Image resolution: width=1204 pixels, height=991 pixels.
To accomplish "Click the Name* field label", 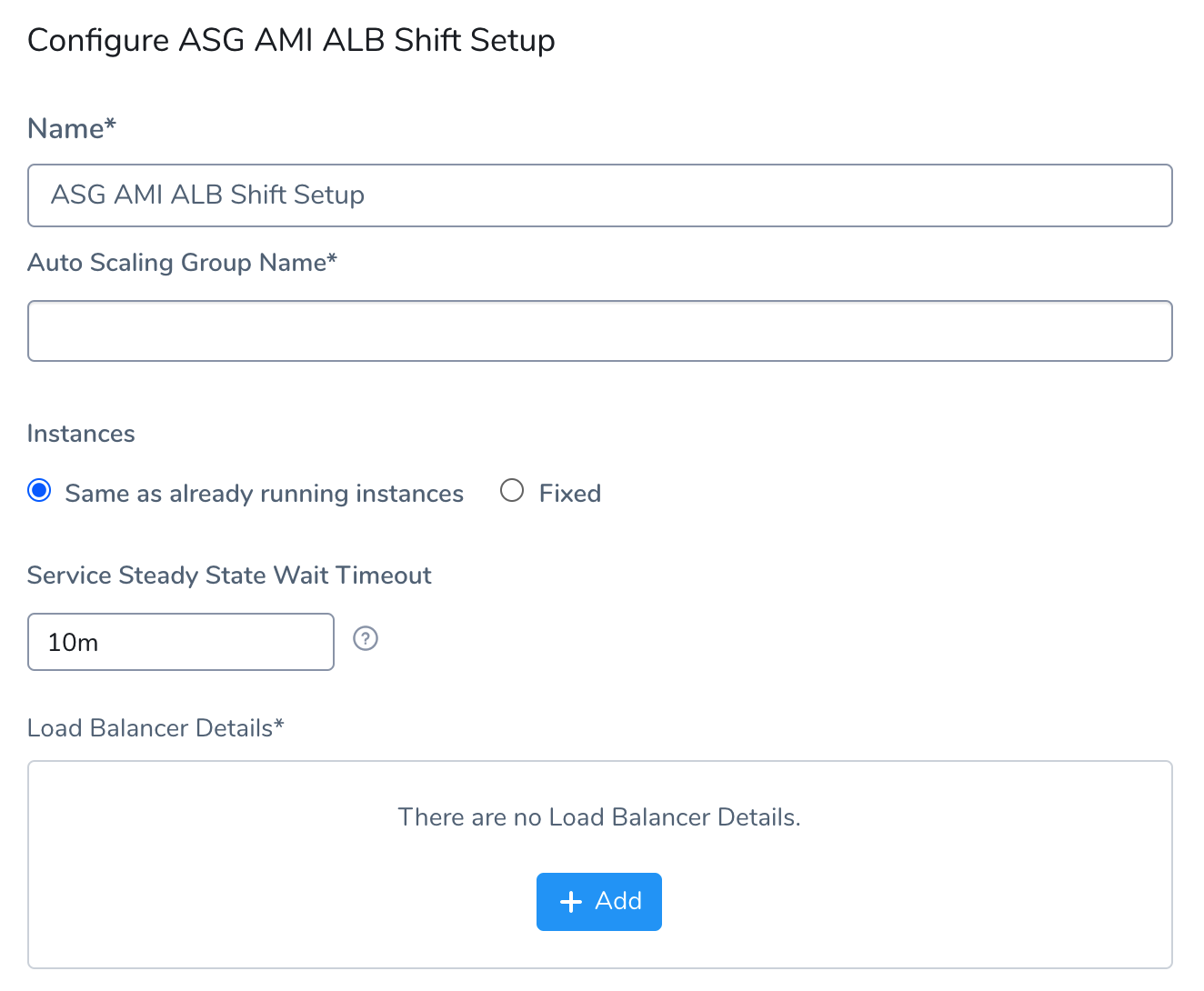I will click(72, 128).
